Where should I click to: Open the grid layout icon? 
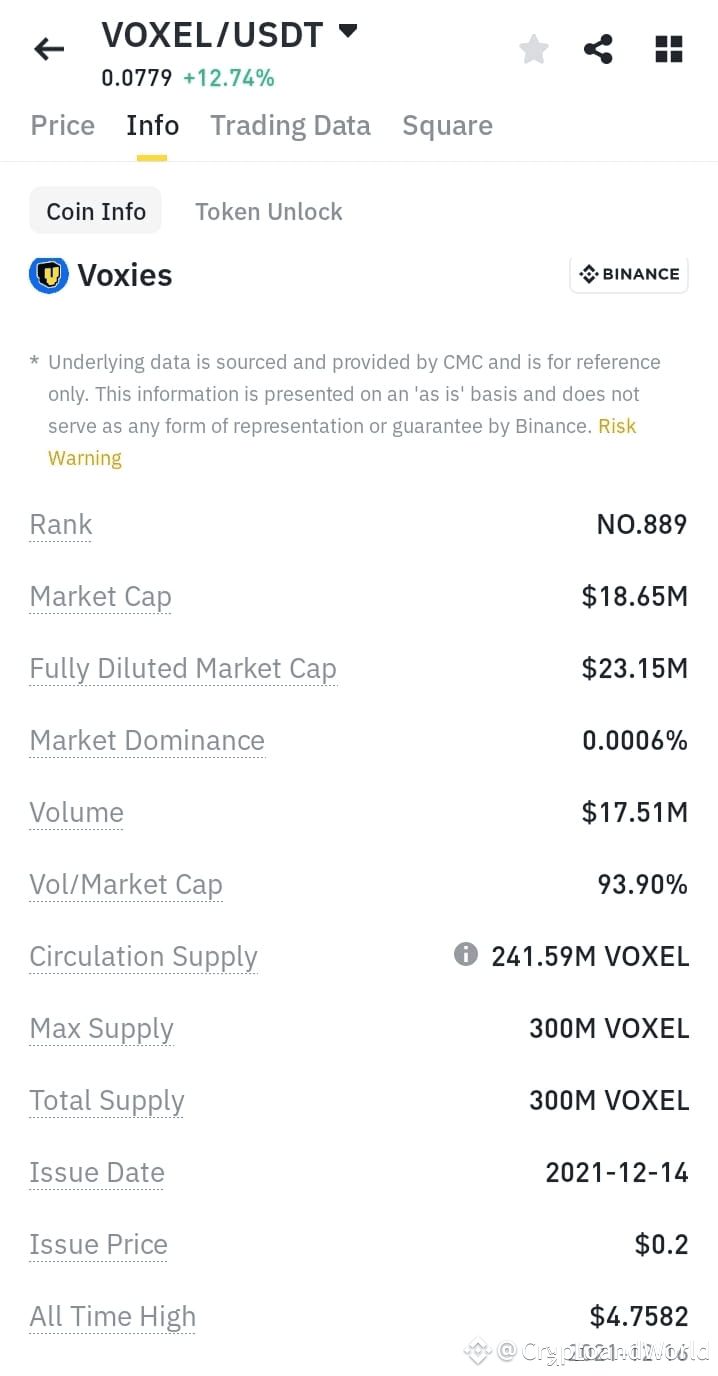668,49
